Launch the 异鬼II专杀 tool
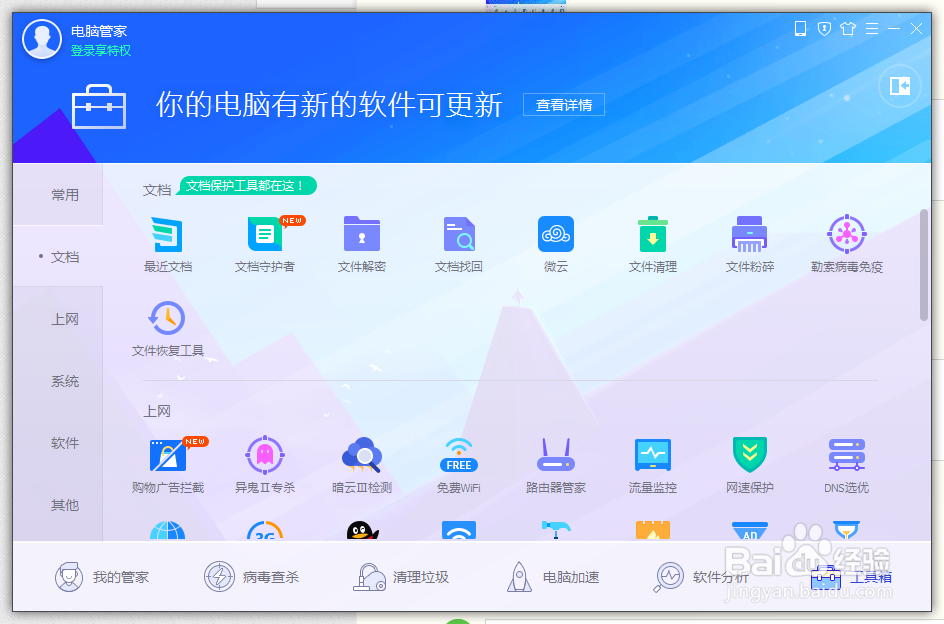This screenshot has width=944, height=624. click(x=265, y=465)
